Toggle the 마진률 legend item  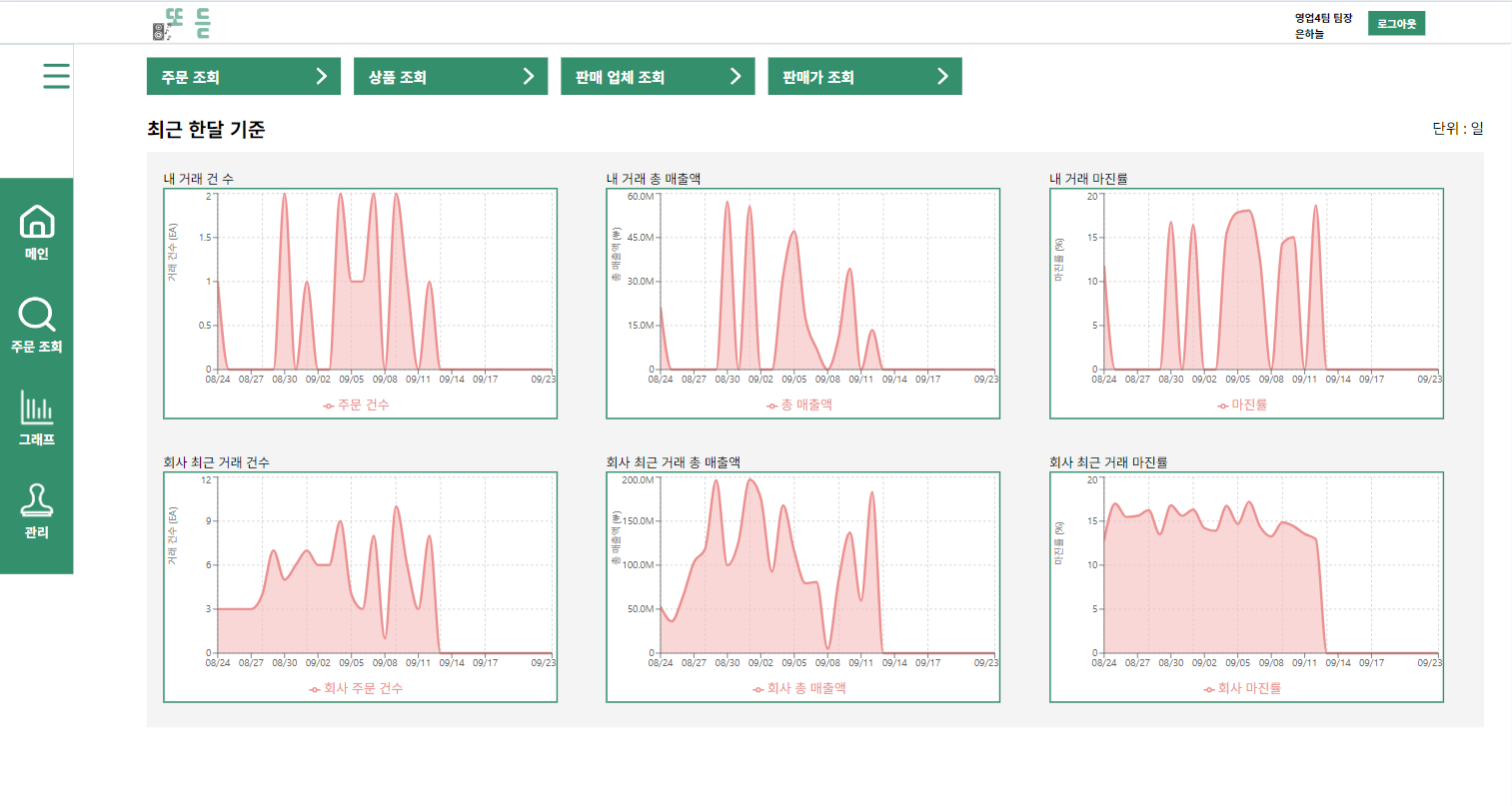(x=1242, y=404)
